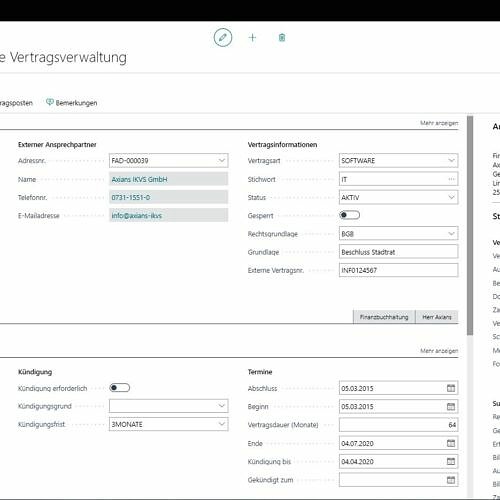Click the plus icon to create new record
The image size is (500, 500).
(252, 38)
